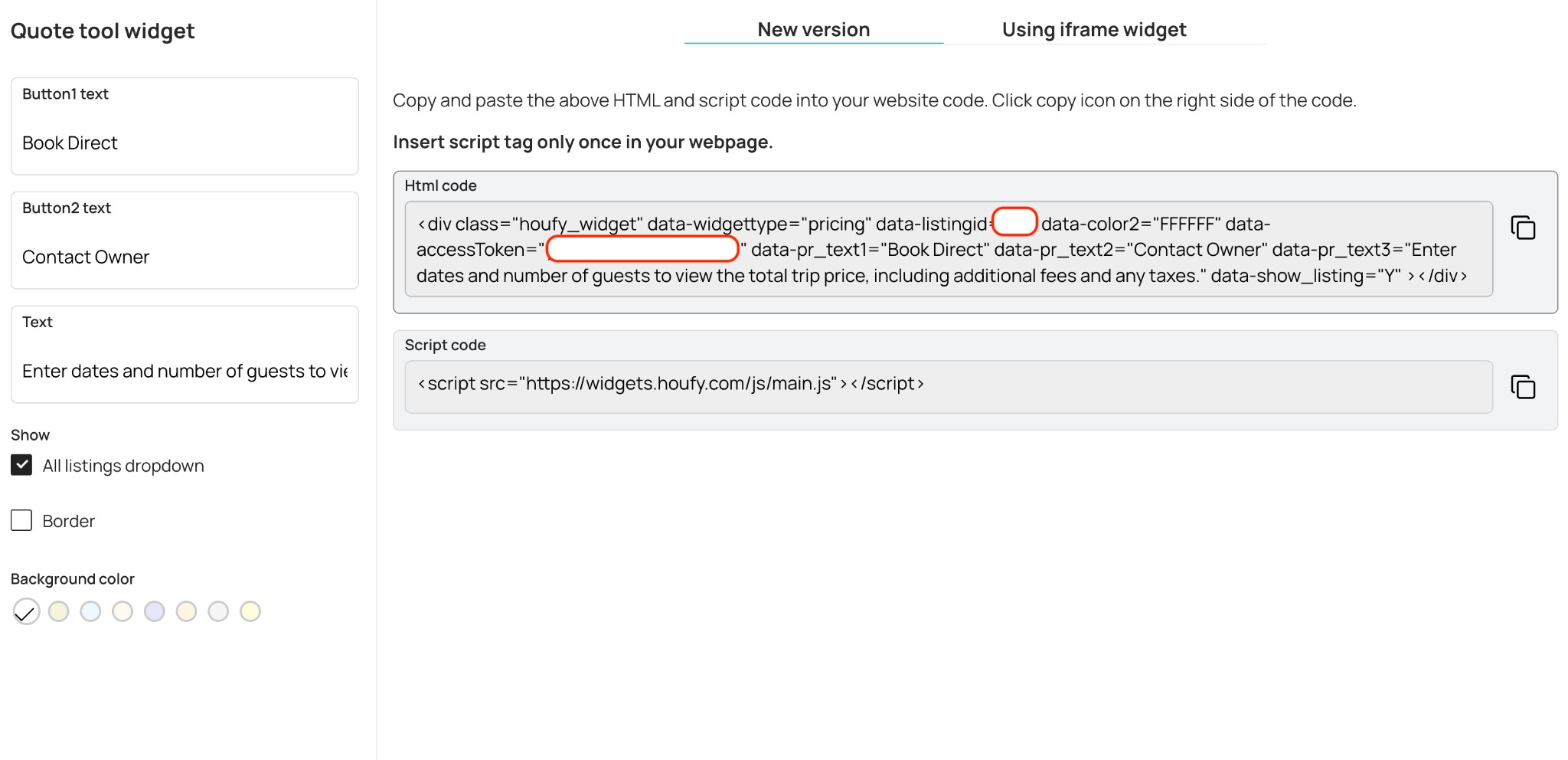The width and height of the screenshot is (1568, 760).
Task: Select white background color swatch
Action: (x=26, y=611)
